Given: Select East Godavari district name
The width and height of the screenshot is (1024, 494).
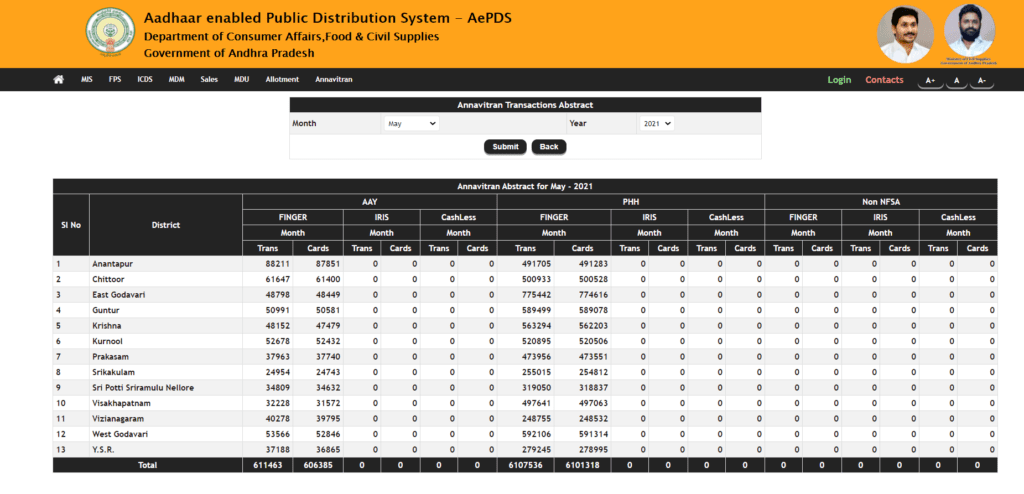Looking at the screenshot, I should tap(118, 295).
